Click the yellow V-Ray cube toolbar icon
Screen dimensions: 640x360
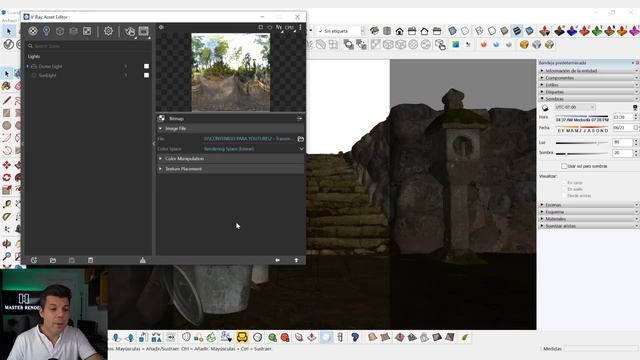[x=524, y=44]
